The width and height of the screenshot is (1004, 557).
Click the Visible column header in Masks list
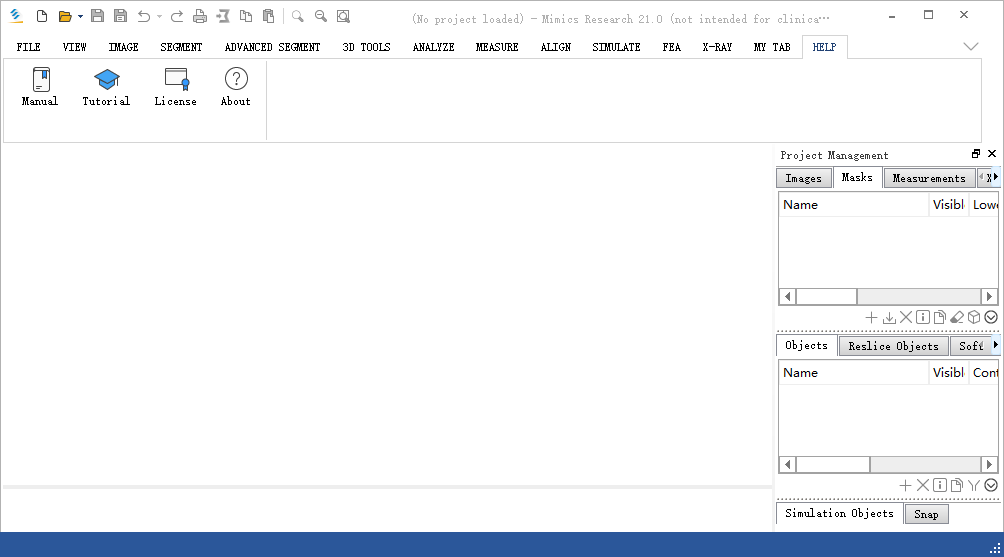[949, 205]
